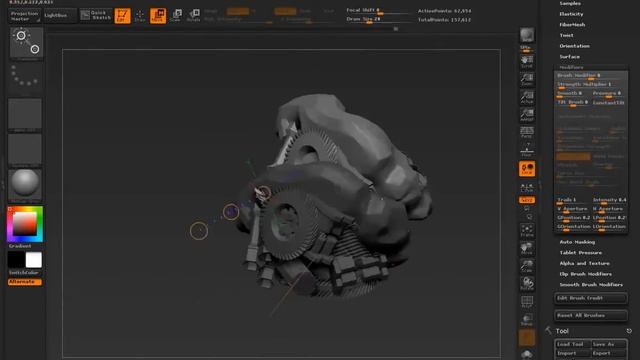Adjust the Trails slider

[x=573, y=200]
